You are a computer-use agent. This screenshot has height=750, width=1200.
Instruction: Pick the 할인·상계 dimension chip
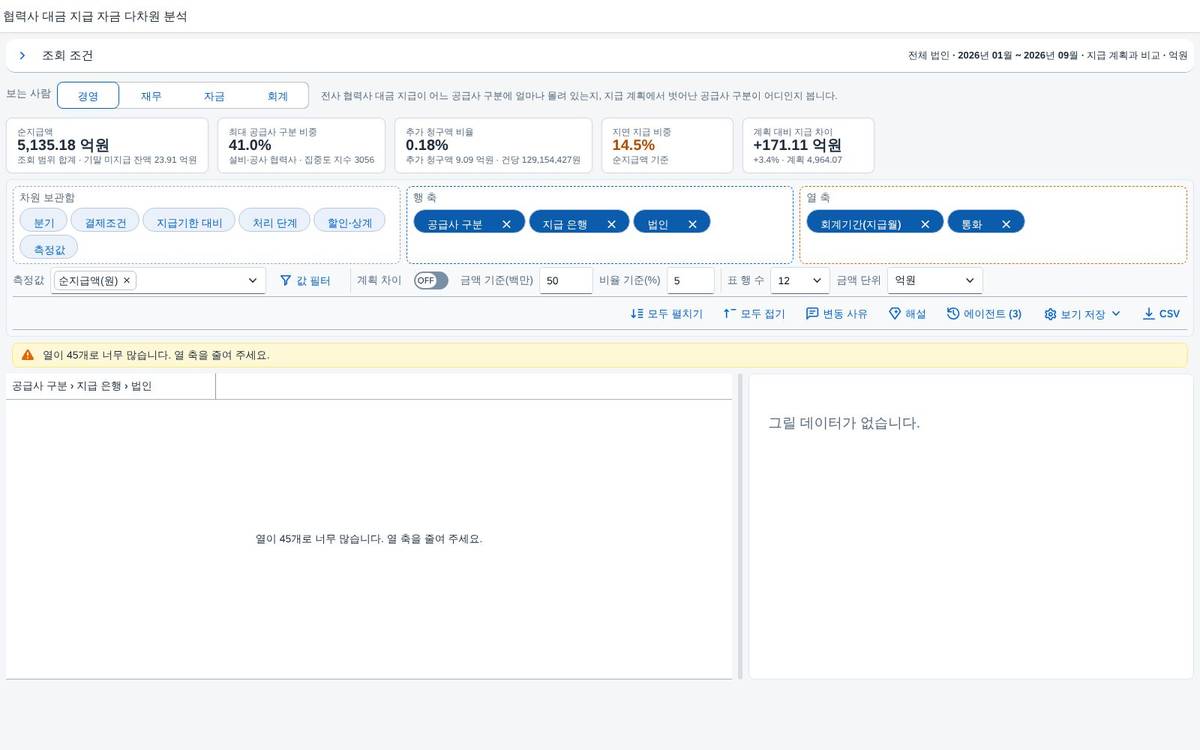point(349,221)
